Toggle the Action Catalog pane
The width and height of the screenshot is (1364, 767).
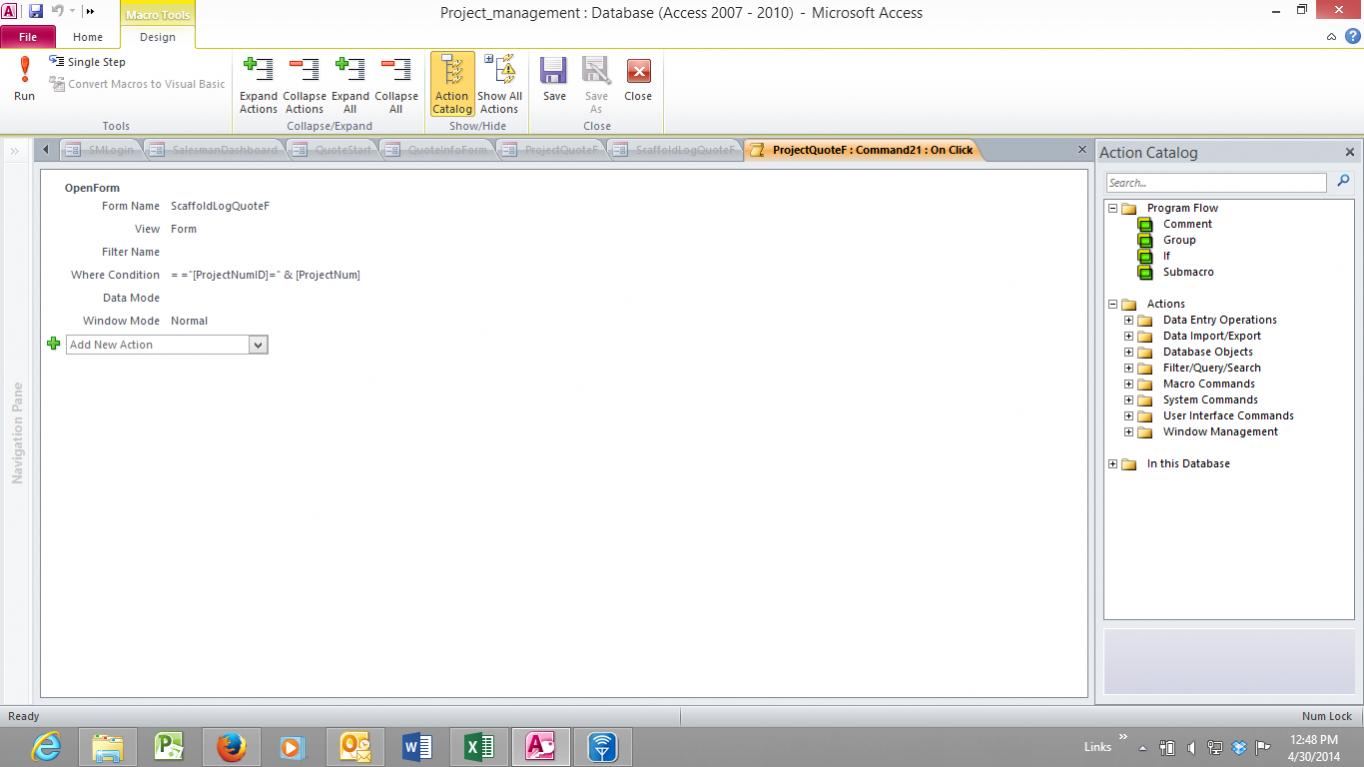click(452, 85)
